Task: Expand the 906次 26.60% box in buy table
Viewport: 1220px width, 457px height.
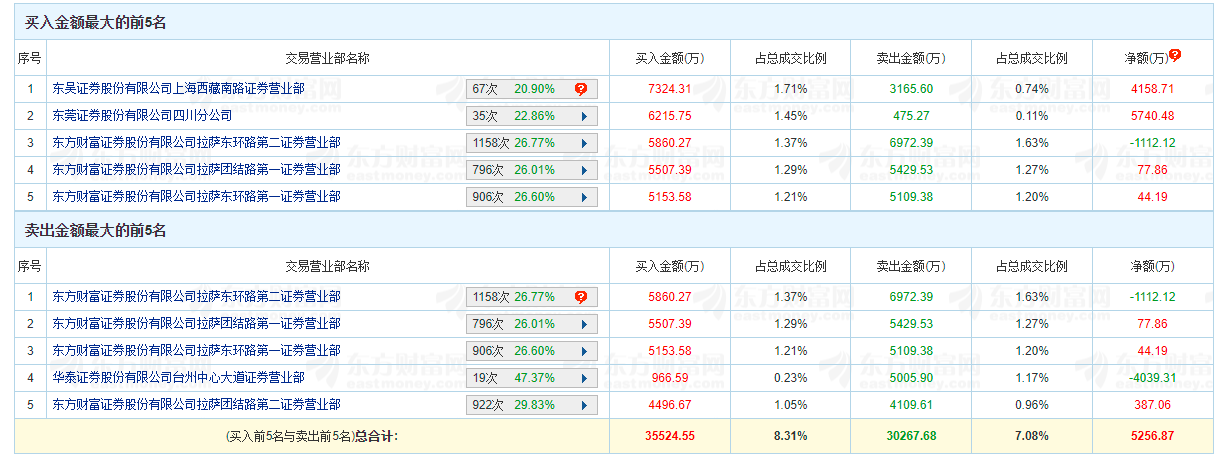Action: pyautogui.click(x=532, y=197)
